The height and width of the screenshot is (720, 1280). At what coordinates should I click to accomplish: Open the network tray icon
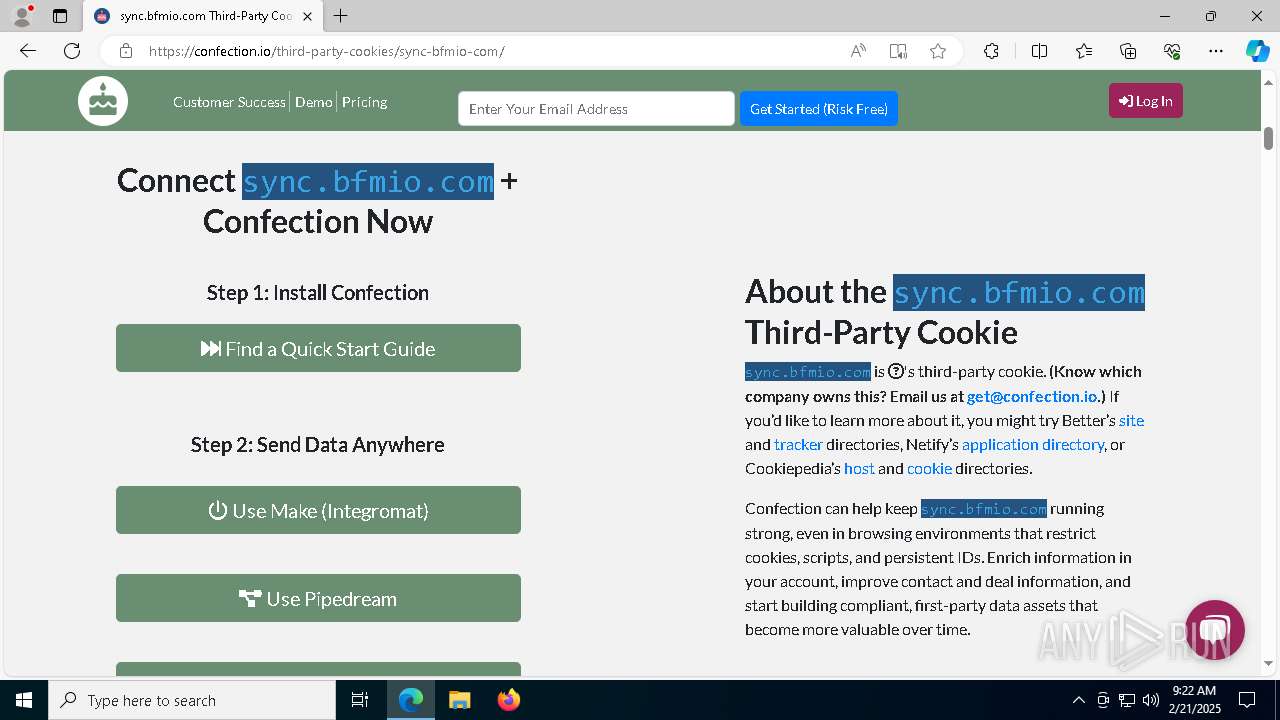tap(1127, 700)
